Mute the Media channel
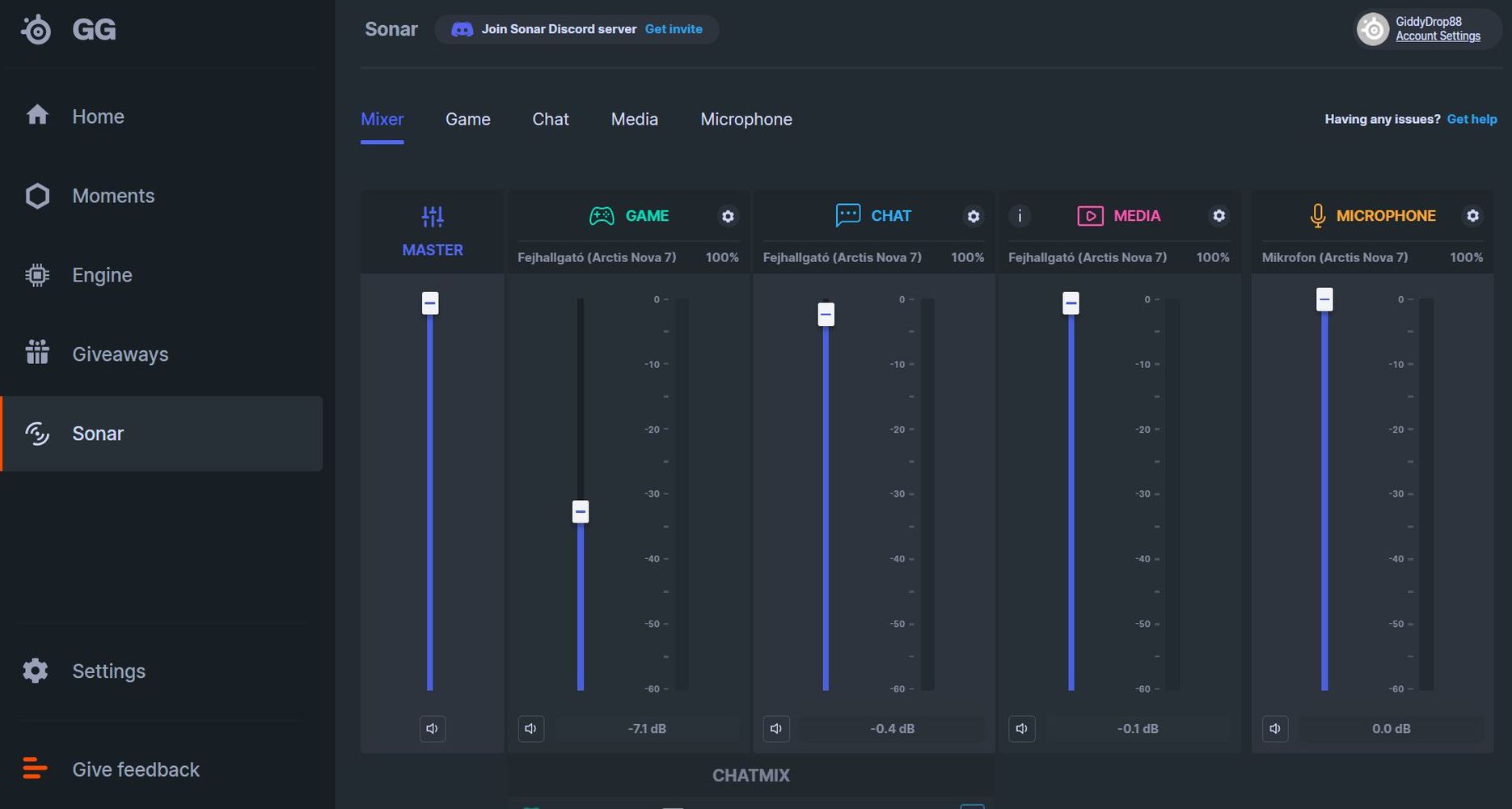The height and width of the screenshot is (809, 1512). click(x=1021, y=728)
